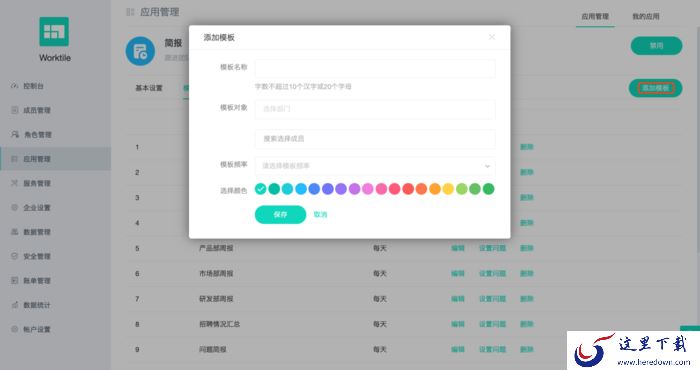Open the 基本设置 tab

pyautogui.click(x=149, y=88)
